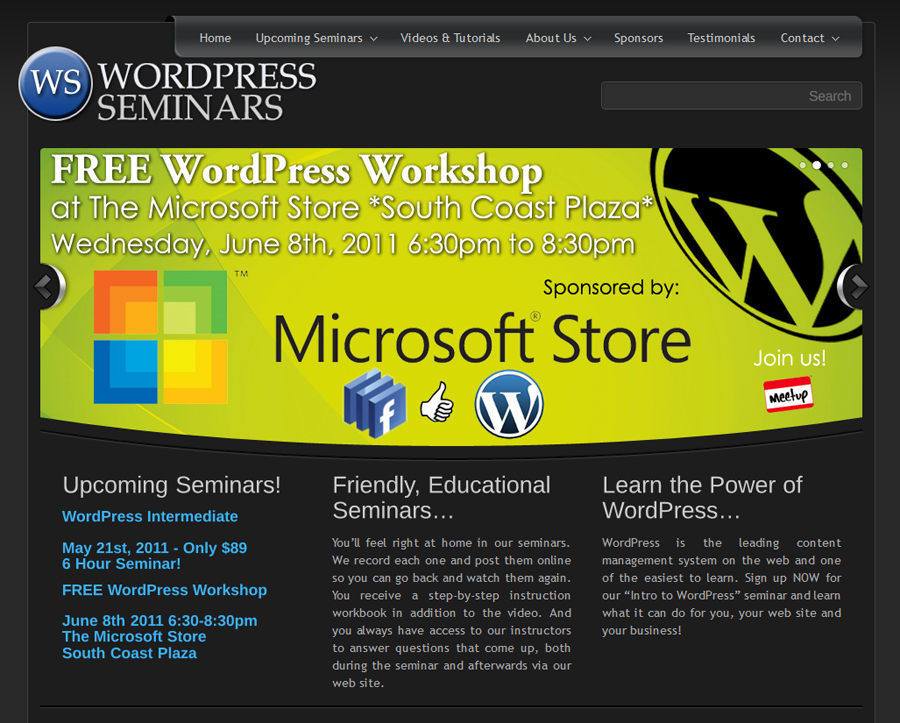The height and width of the screenshot is (723, 900).
Task: Open the WordPress Intermediate link
Action: point(150,516)
